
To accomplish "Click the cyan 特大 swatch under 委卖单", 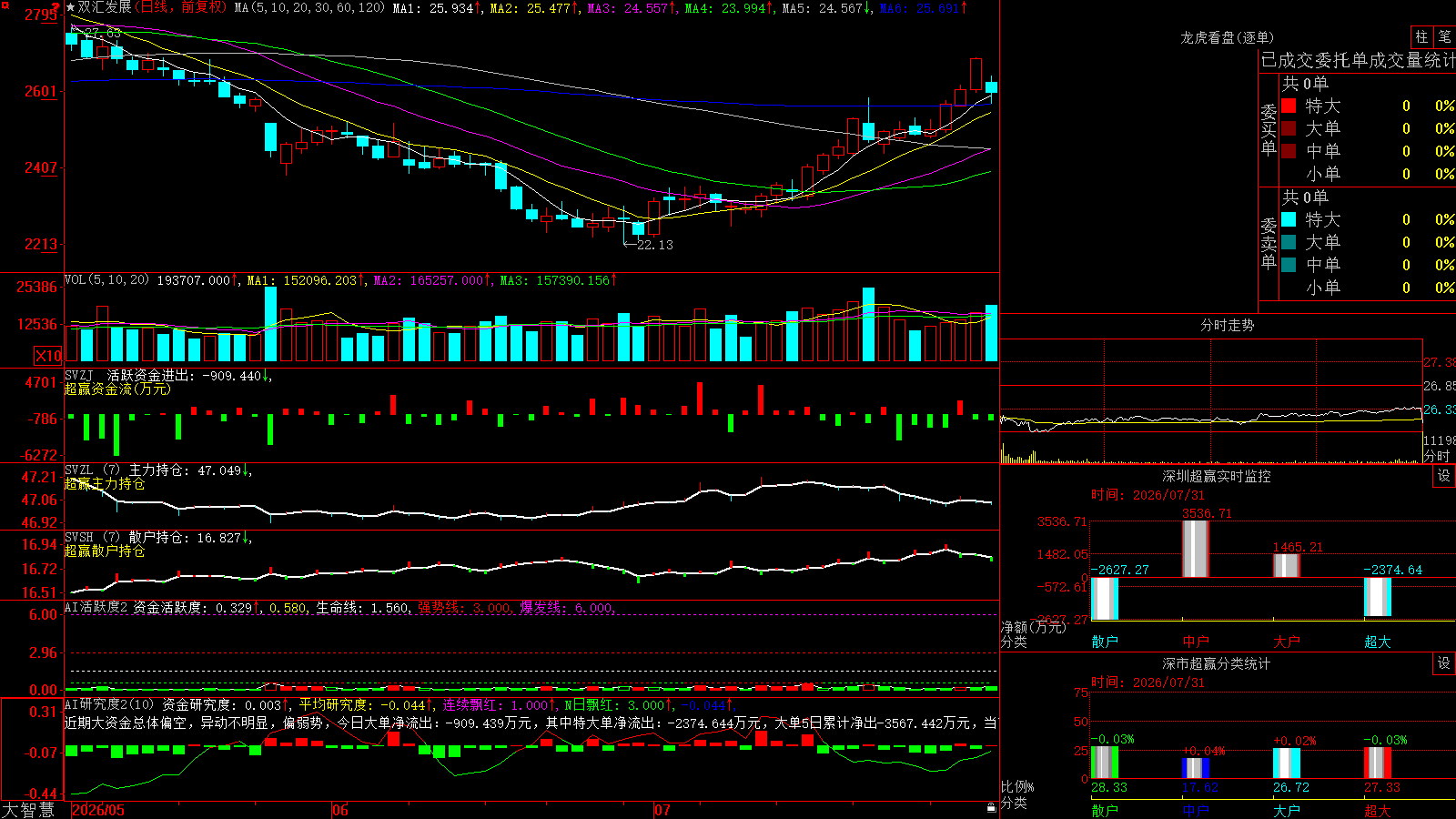I will 1289,219.
